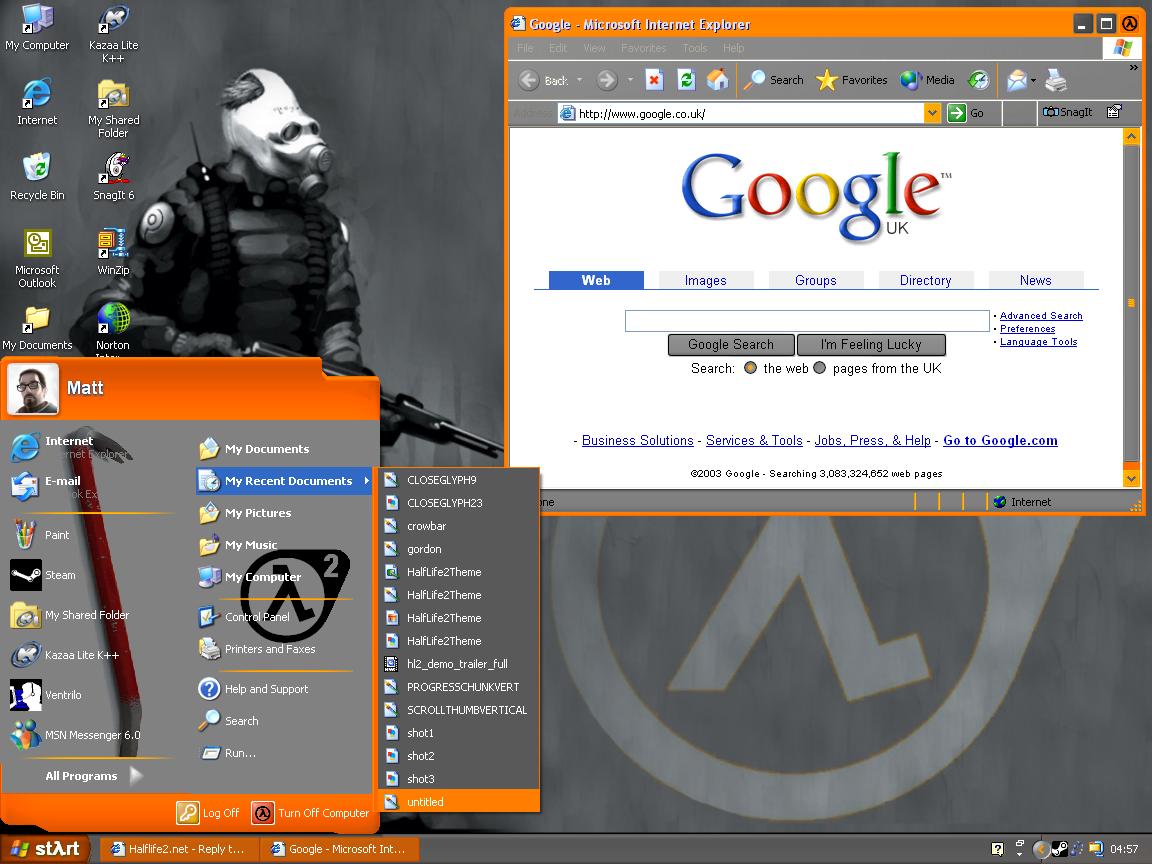
Task: Follow the Go to Google.com link
Action: coord(1000,440)
